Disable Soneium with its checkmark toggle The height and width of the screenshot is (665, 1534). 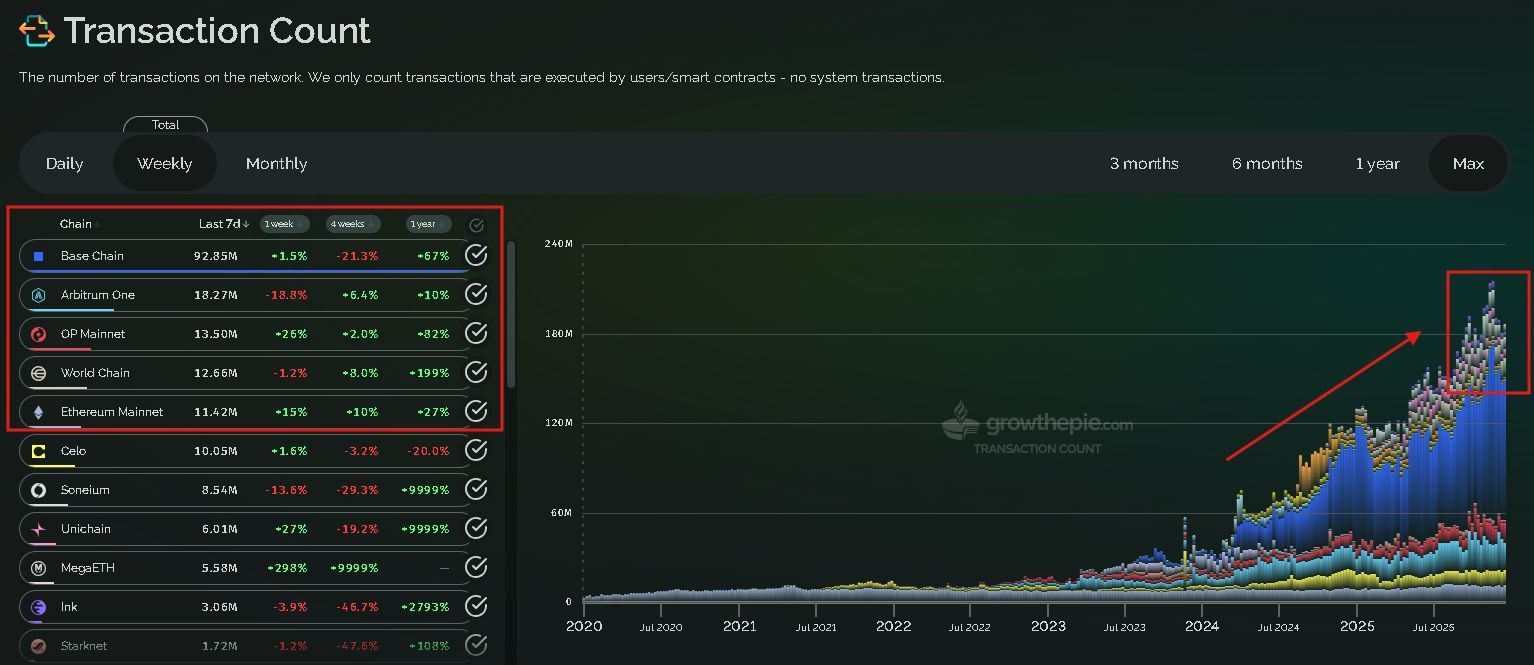476,489
